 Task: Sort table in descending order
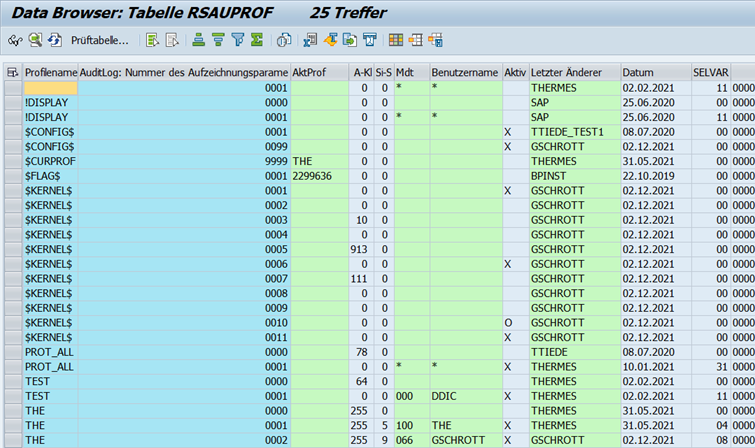218,41
